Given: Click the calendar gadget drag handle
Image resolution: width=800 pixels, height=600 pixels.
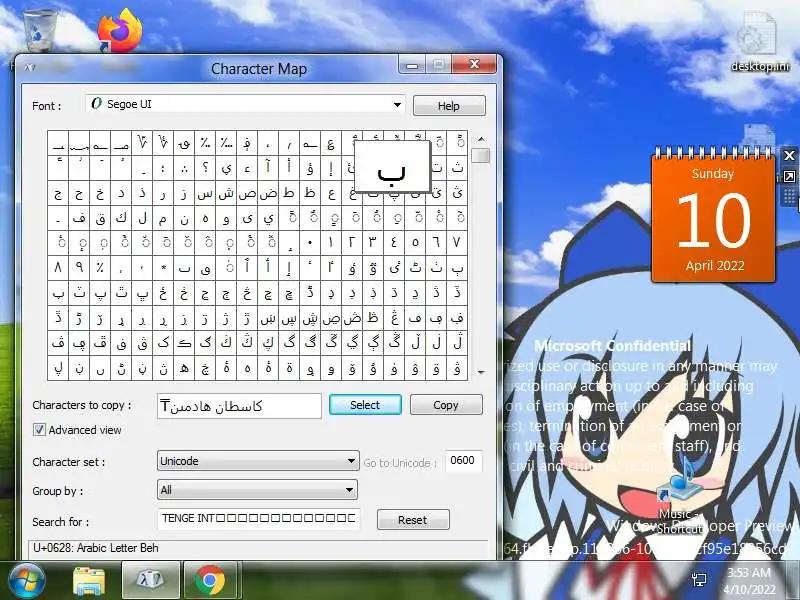Looking at the screenshot, I should (789, 196).
